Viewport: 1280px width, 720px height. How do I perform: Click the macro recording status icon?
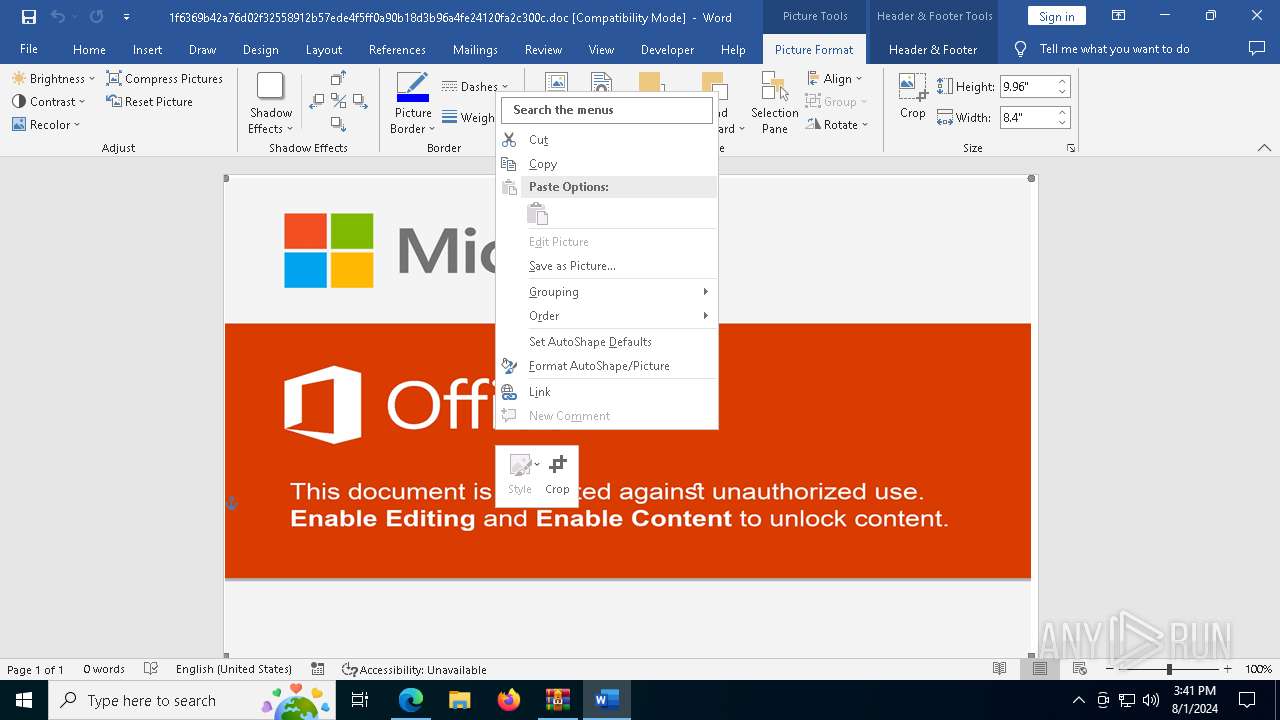coord(318,669)
